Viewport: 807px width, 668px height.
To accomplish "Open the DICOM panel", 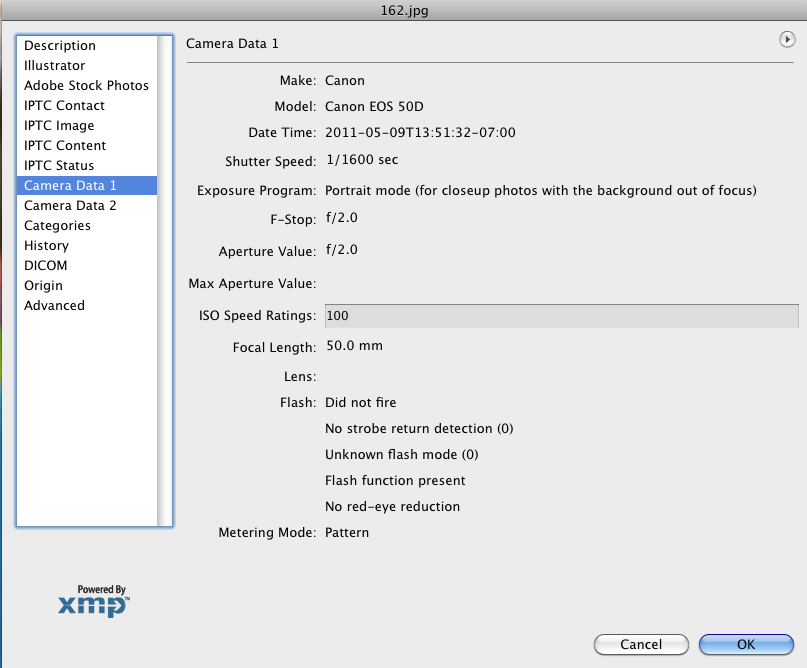I will (46, 266).
